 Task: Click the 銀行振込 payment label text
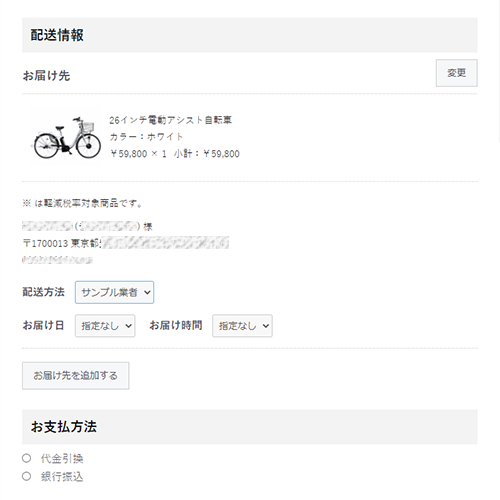(x=62, y=477)
